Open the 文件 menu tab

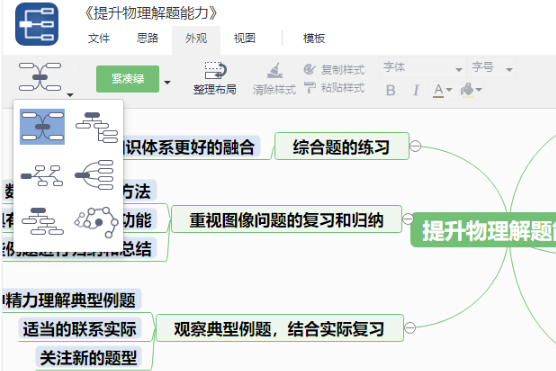coord(99,38)
